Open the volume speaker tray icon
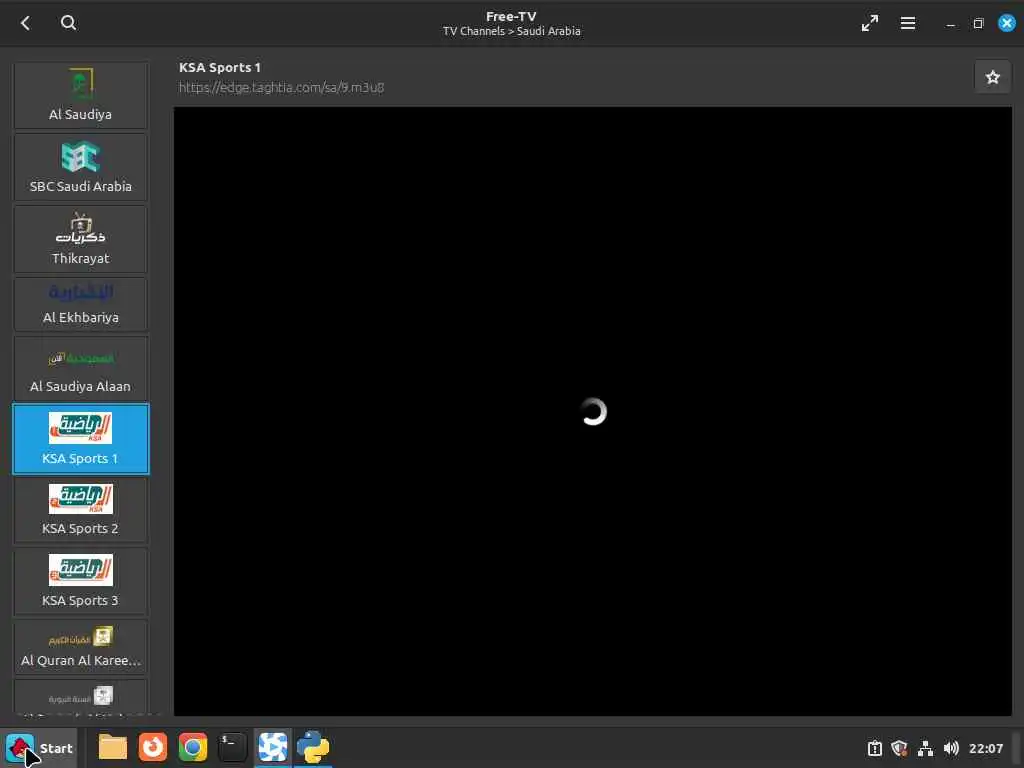Image resolution: width=1024 pixels, height=768 pixels. click(951, 748)
